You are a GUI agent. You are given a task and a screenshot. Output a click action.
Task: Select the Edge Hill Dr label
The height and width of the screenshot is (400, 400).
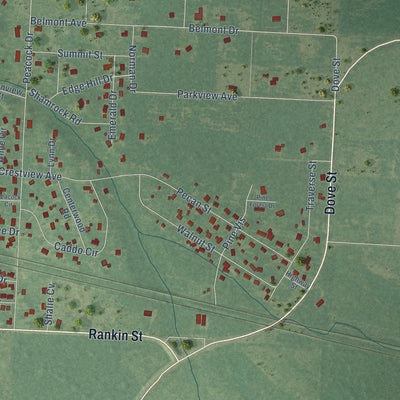point(88,84)
